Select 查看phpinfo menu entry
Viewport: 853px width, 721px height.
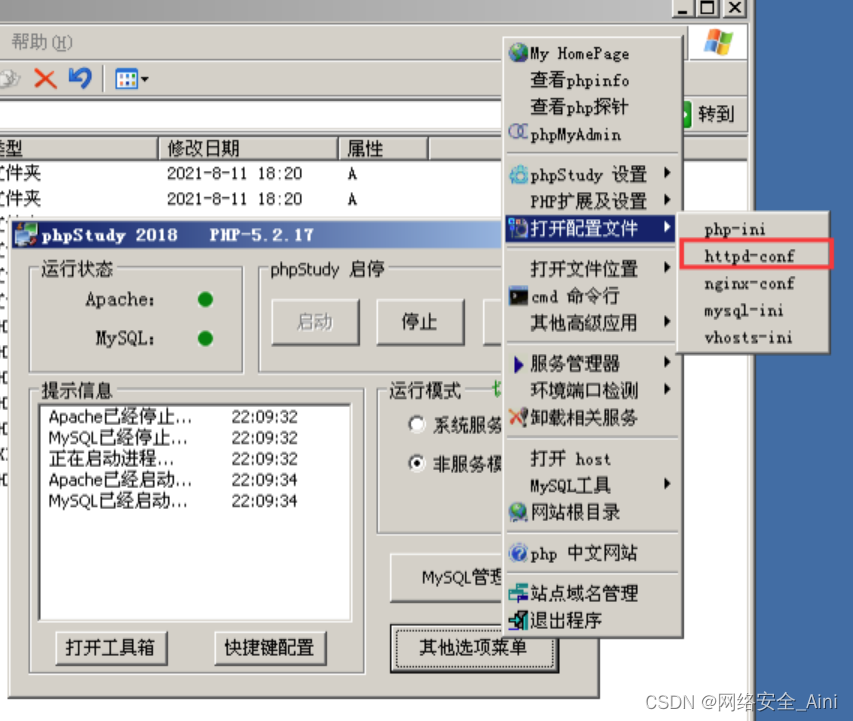pyautogui.click(x=592, y=79)
